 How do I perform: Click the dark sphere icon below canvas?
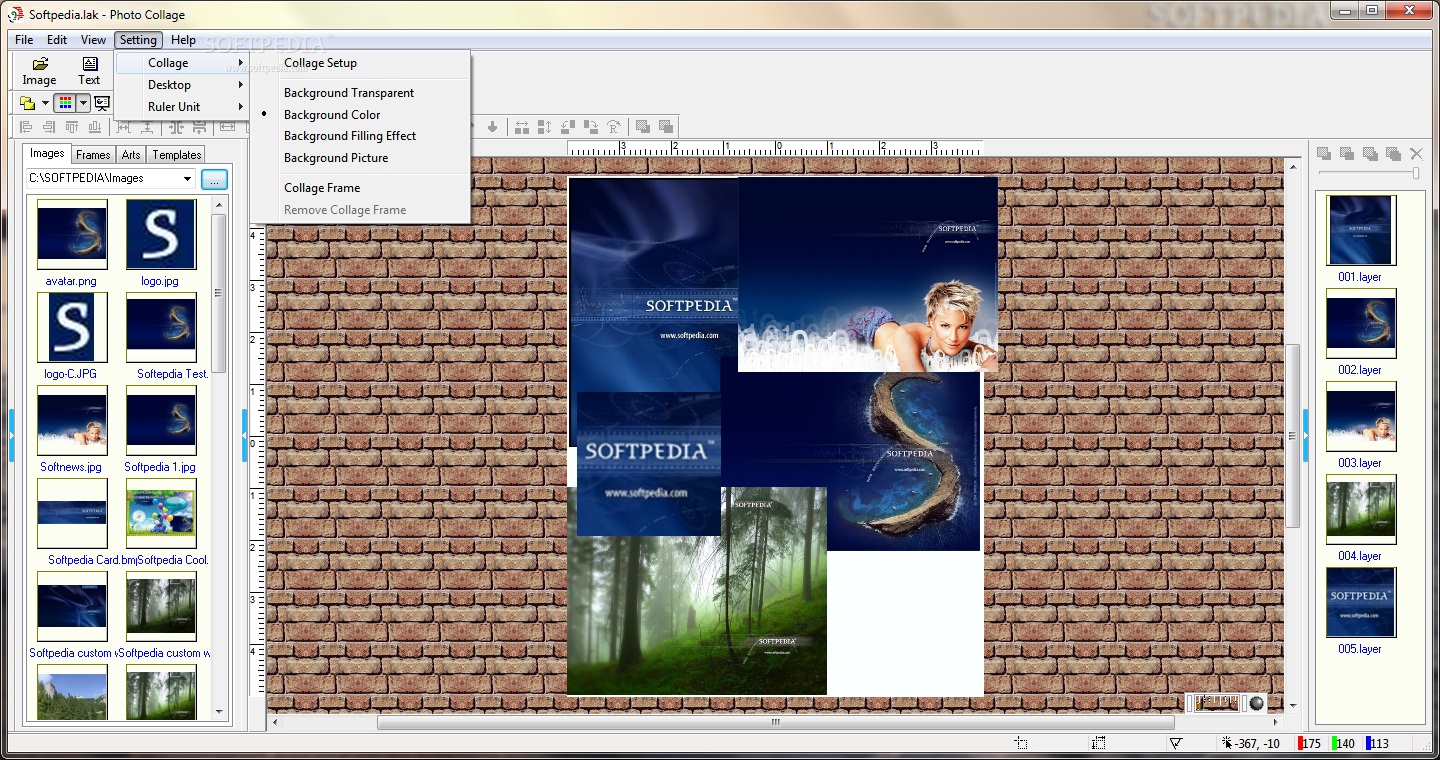pos(1255,703)
